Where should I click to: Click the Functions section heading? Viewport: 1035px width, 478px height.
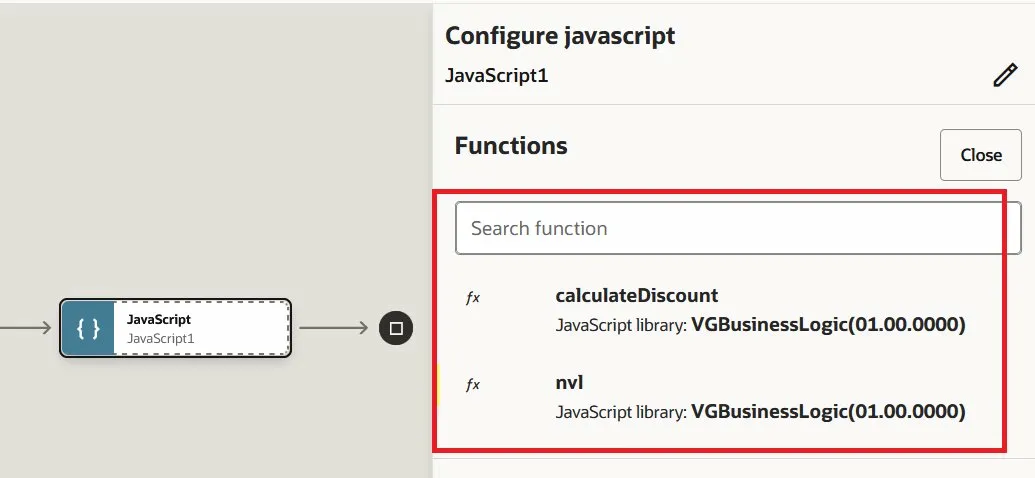click(x=511, y=146)
